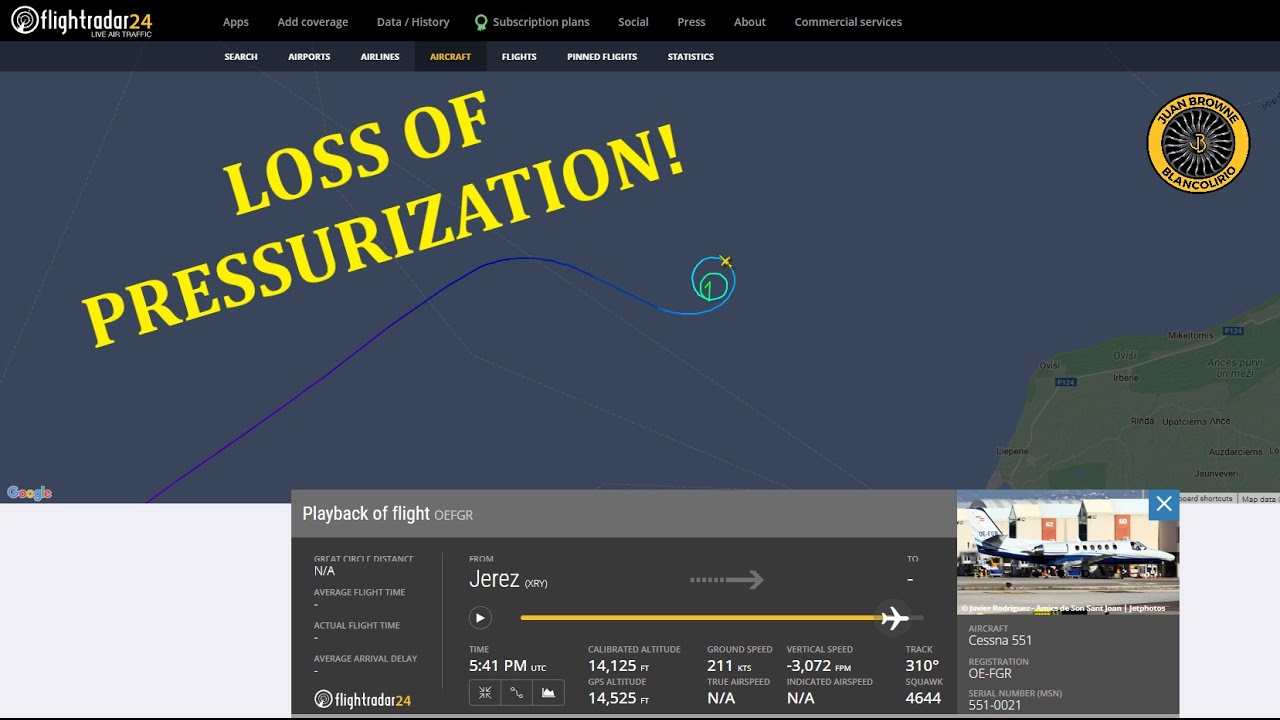Open the Statistics tab
This screenshot has width=1280, height=720.
click(691, 57)
